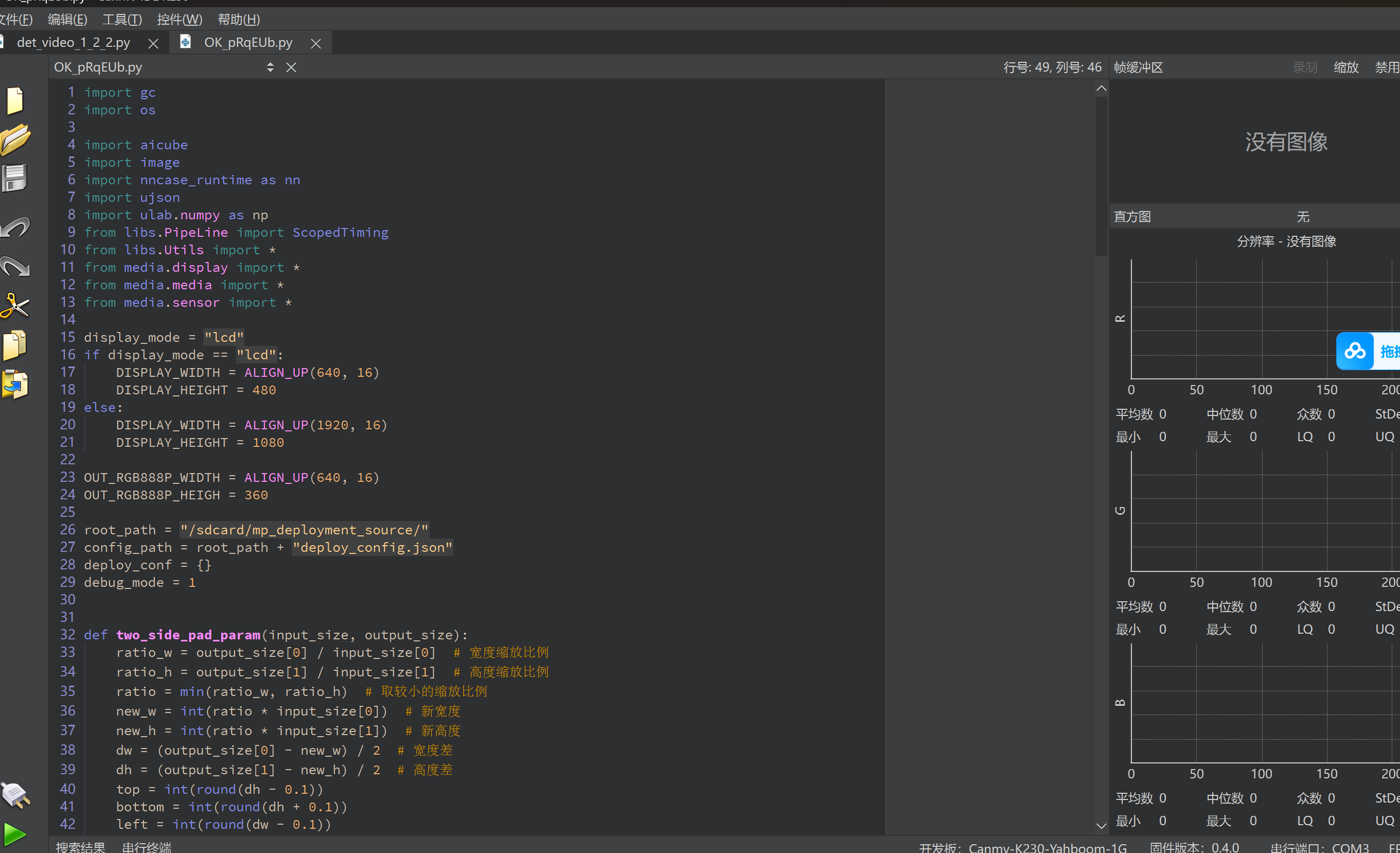Image resolution: width=1400 pixels, height=853 pixels.
Task: Click the Undo arrow icon
Action: click(15, 228)
